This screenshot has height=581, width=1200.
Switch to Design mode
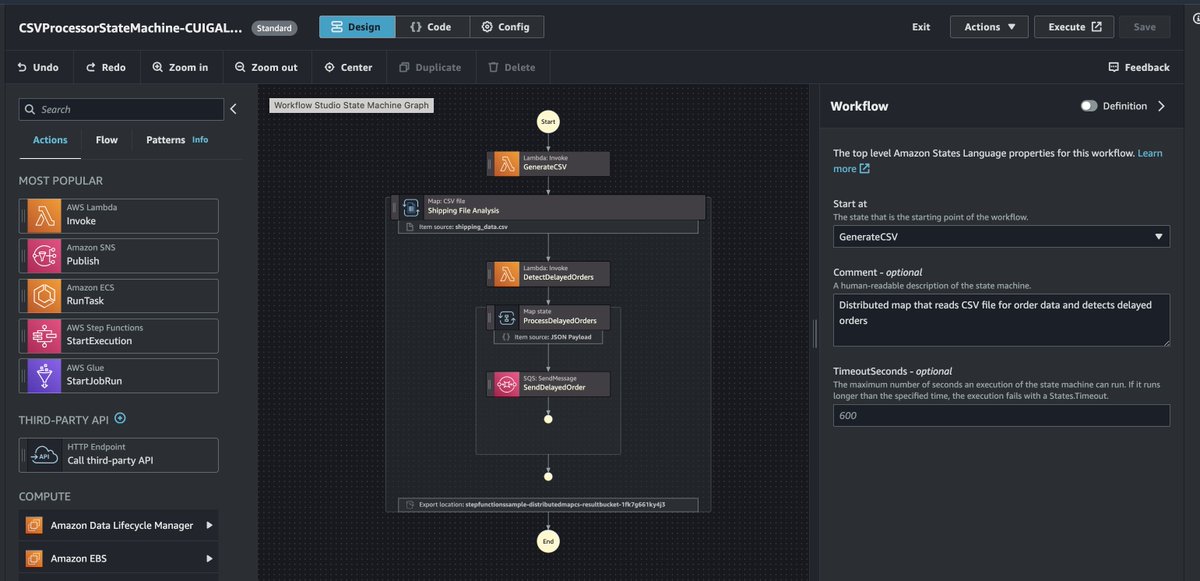pyautogui.click(x=355, y=27)
